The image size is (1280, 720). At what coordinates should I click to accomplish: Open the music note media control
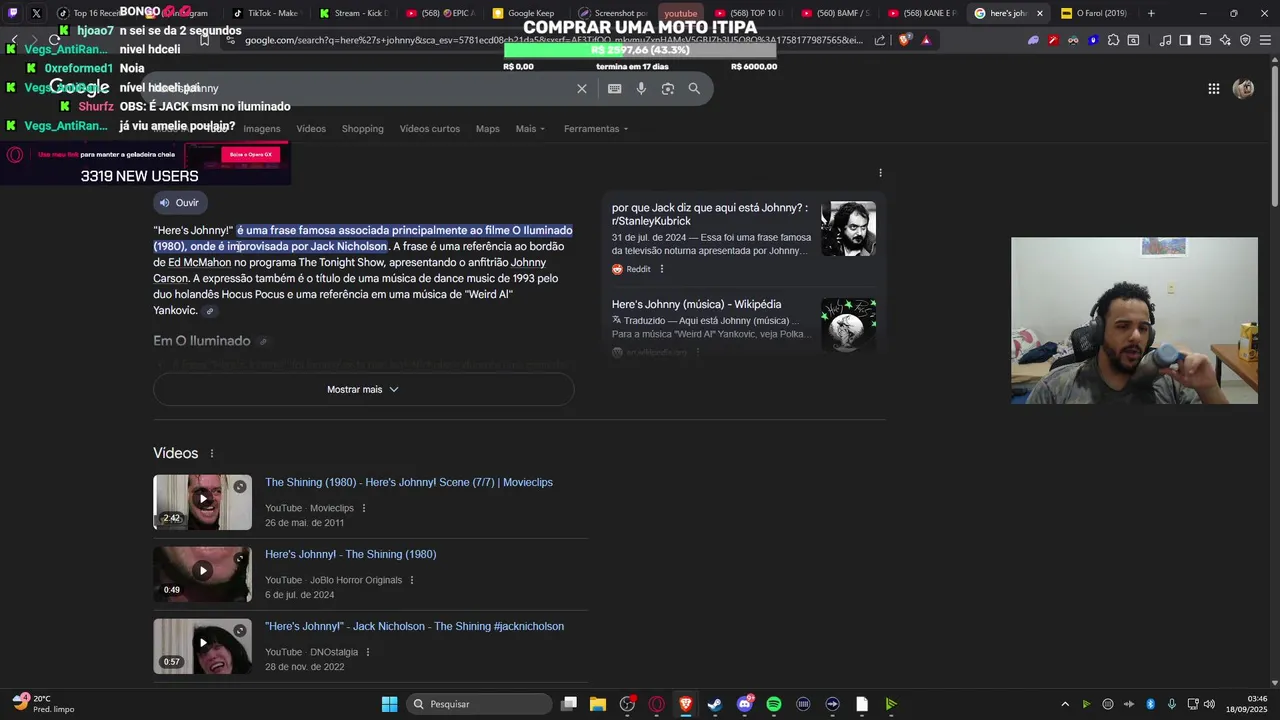pyautogui.click(x=1165, y=40)
